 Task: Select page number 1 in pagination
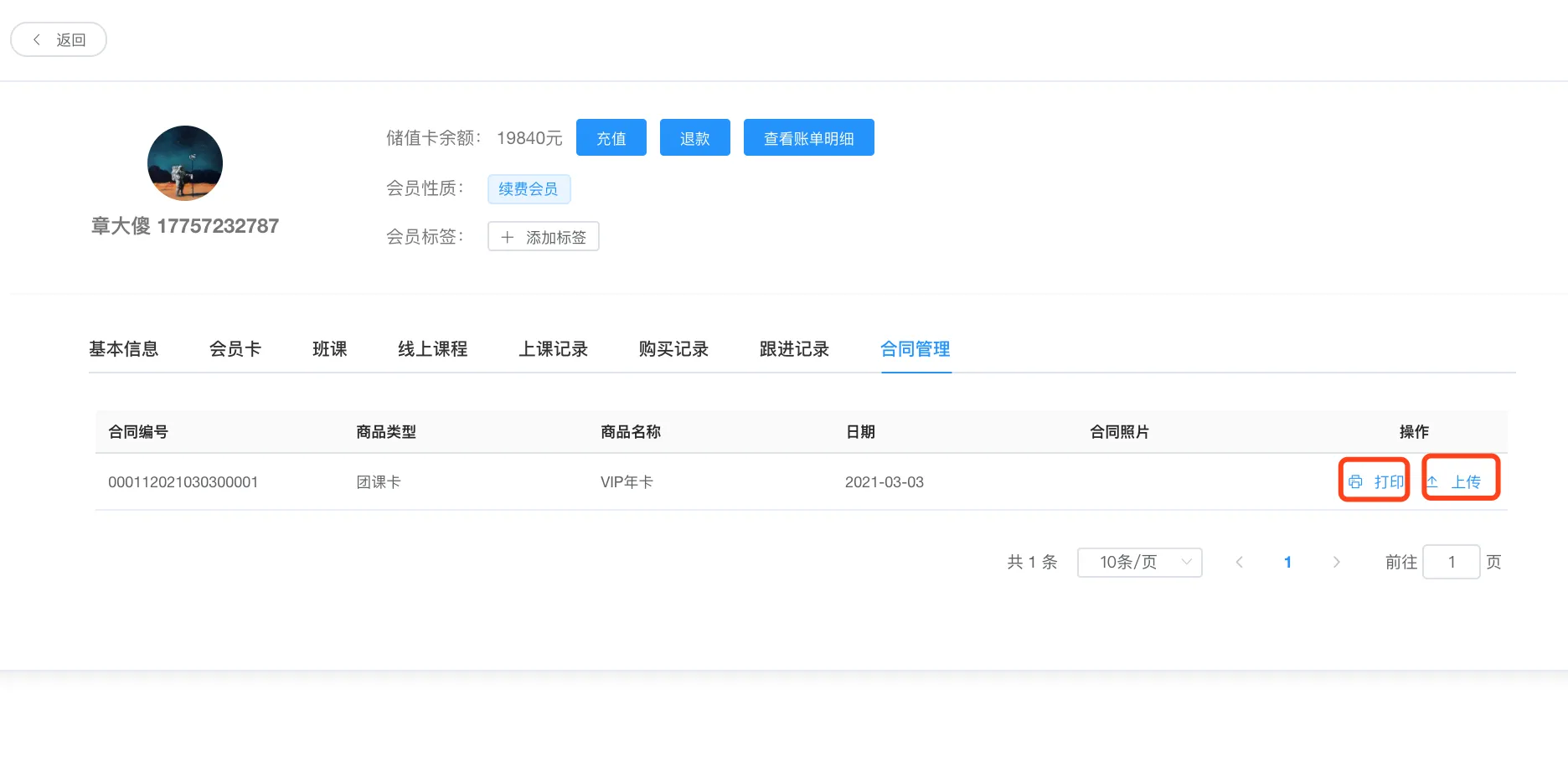point(1287,562)
